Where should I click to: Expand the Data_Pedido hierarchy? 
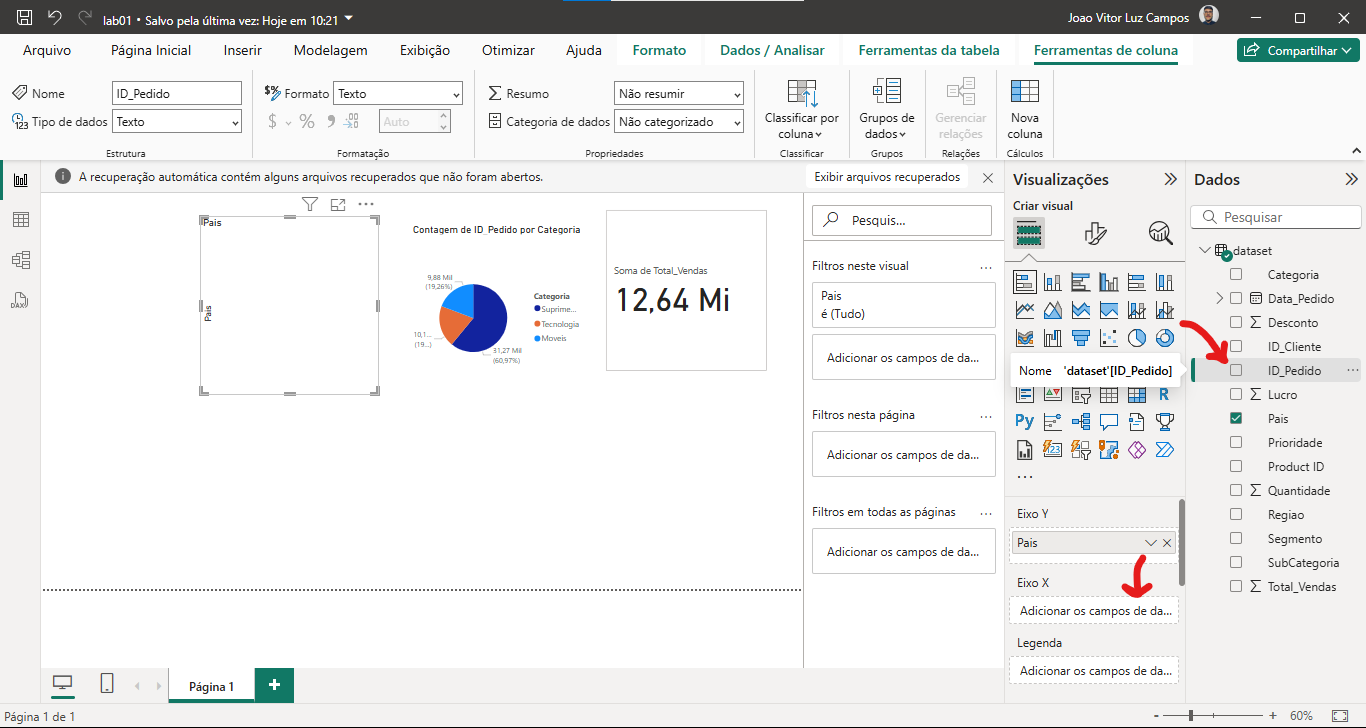click(x=1219, y=298)
